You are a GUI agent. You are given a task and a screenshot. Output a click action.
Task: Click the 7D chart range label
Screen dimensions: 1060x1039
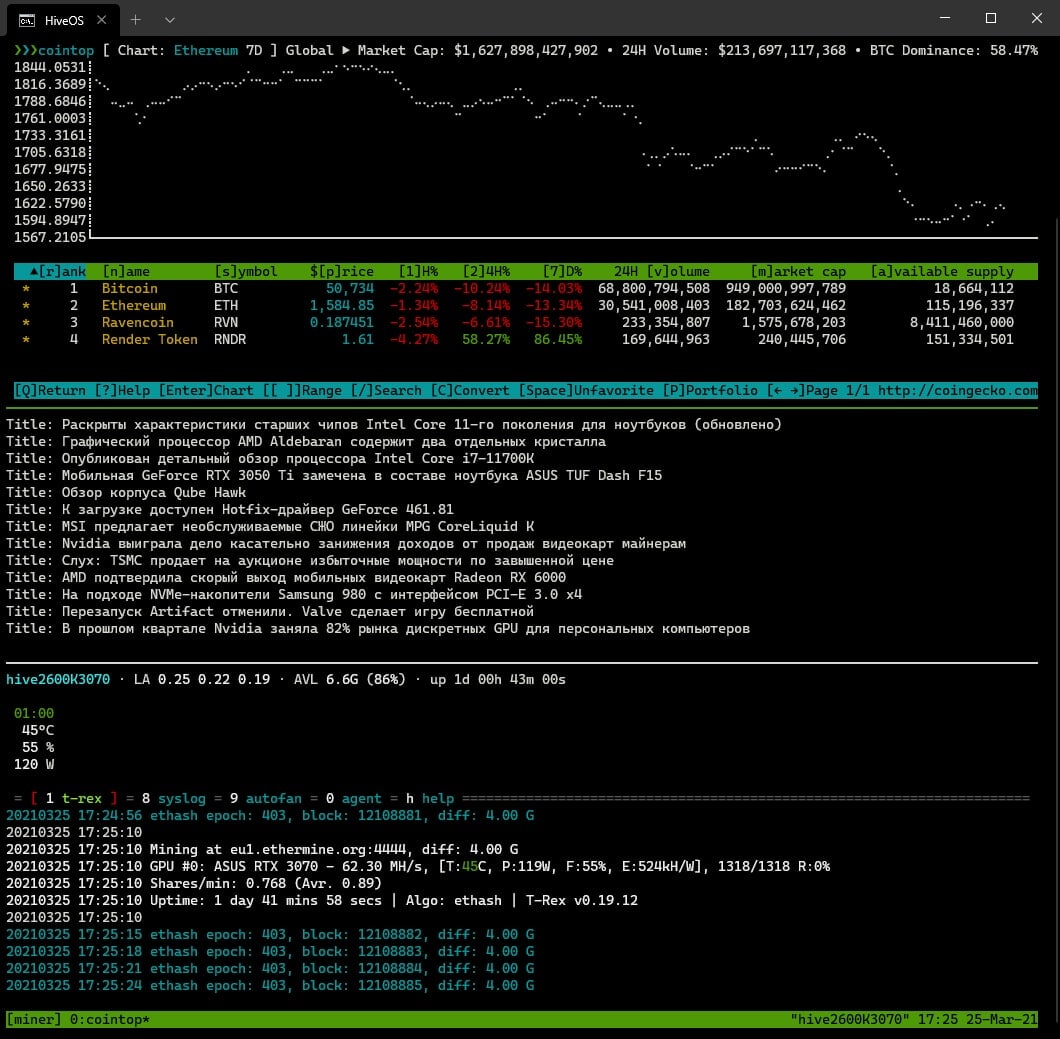254,51
